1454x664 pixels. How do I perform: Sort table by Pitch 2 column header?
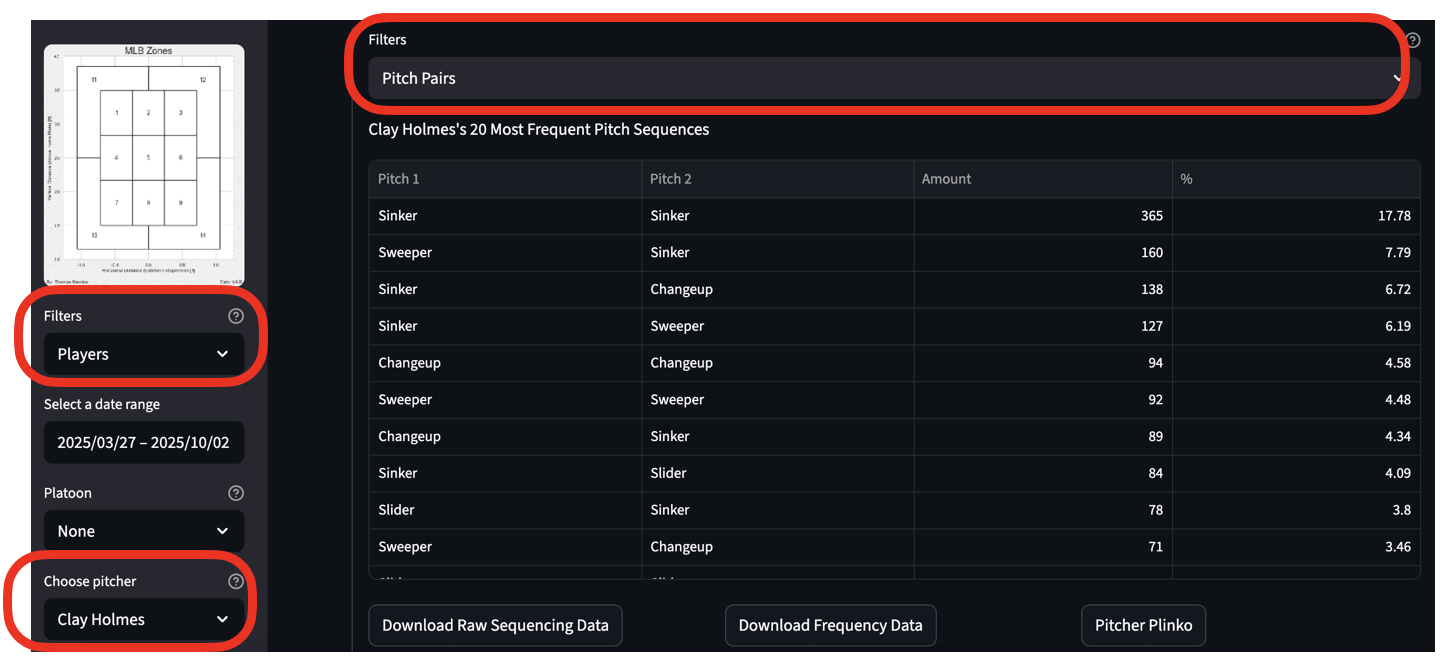(x=671, y=179)
